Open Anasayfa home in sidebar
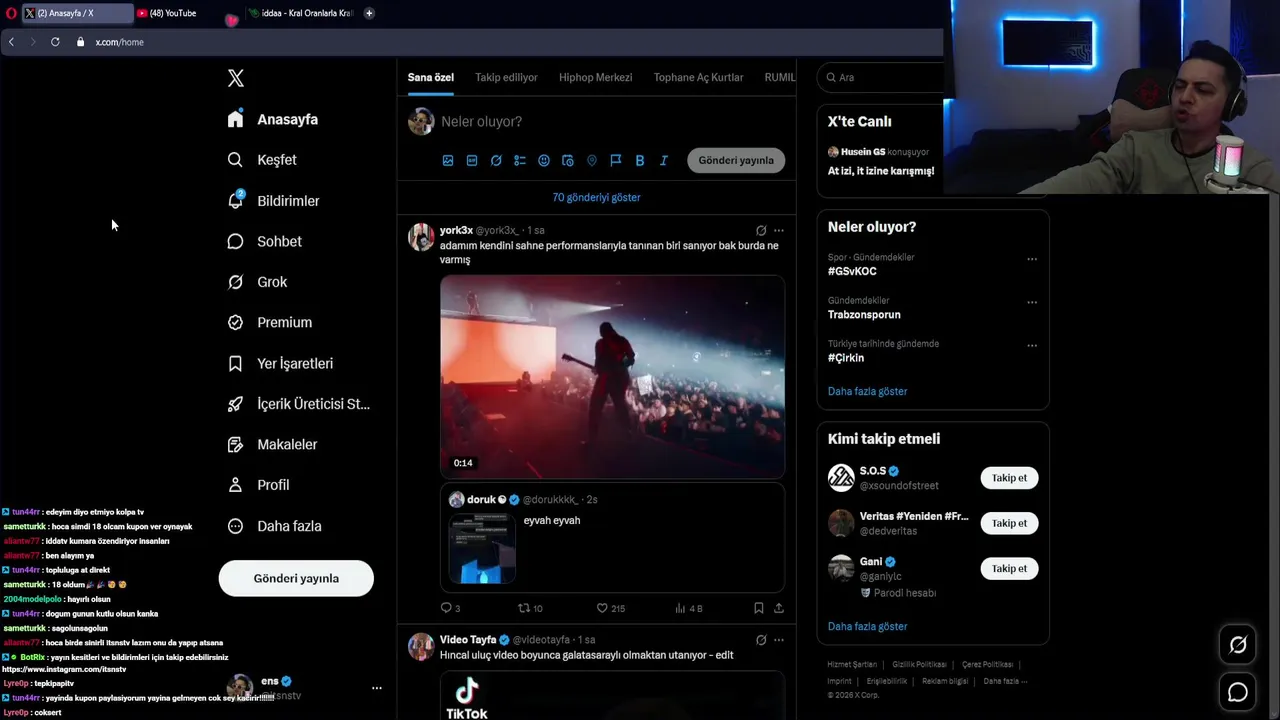The image size is (1280, 720). pos(273,119)
